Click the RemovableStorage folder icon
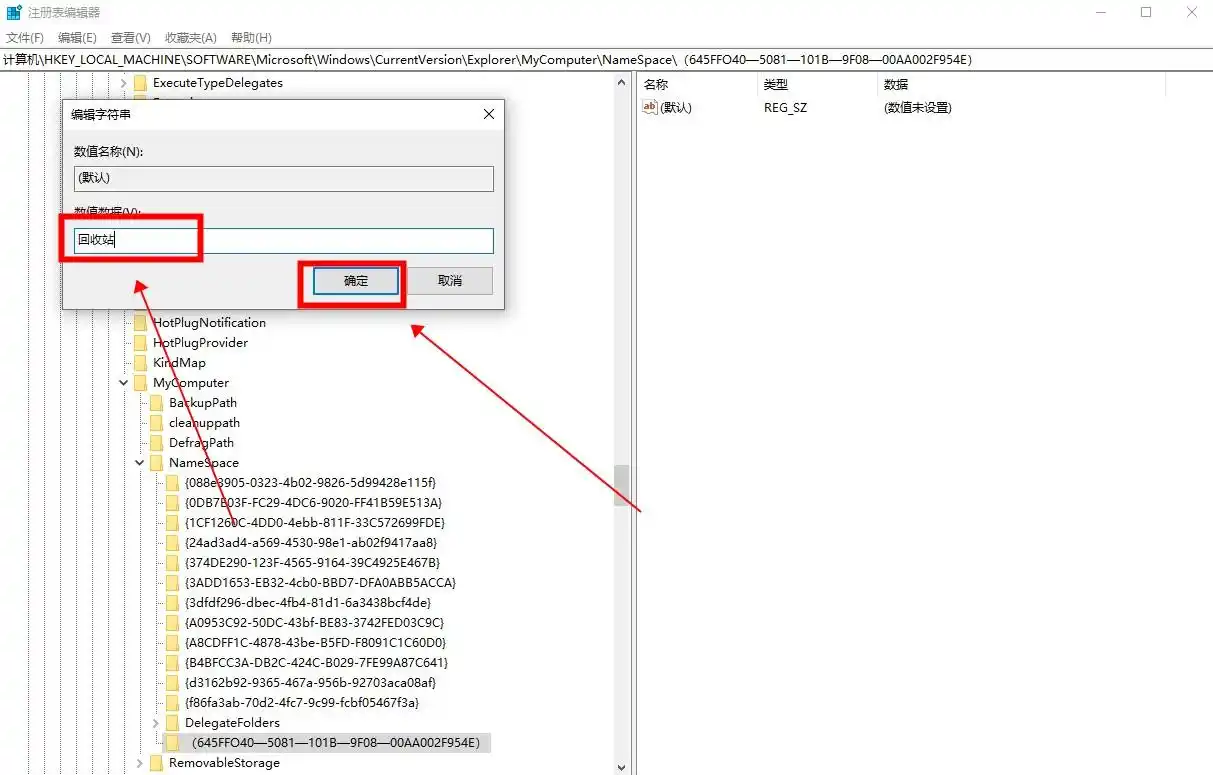The image size is (1213, 775). tap(156, 763)
